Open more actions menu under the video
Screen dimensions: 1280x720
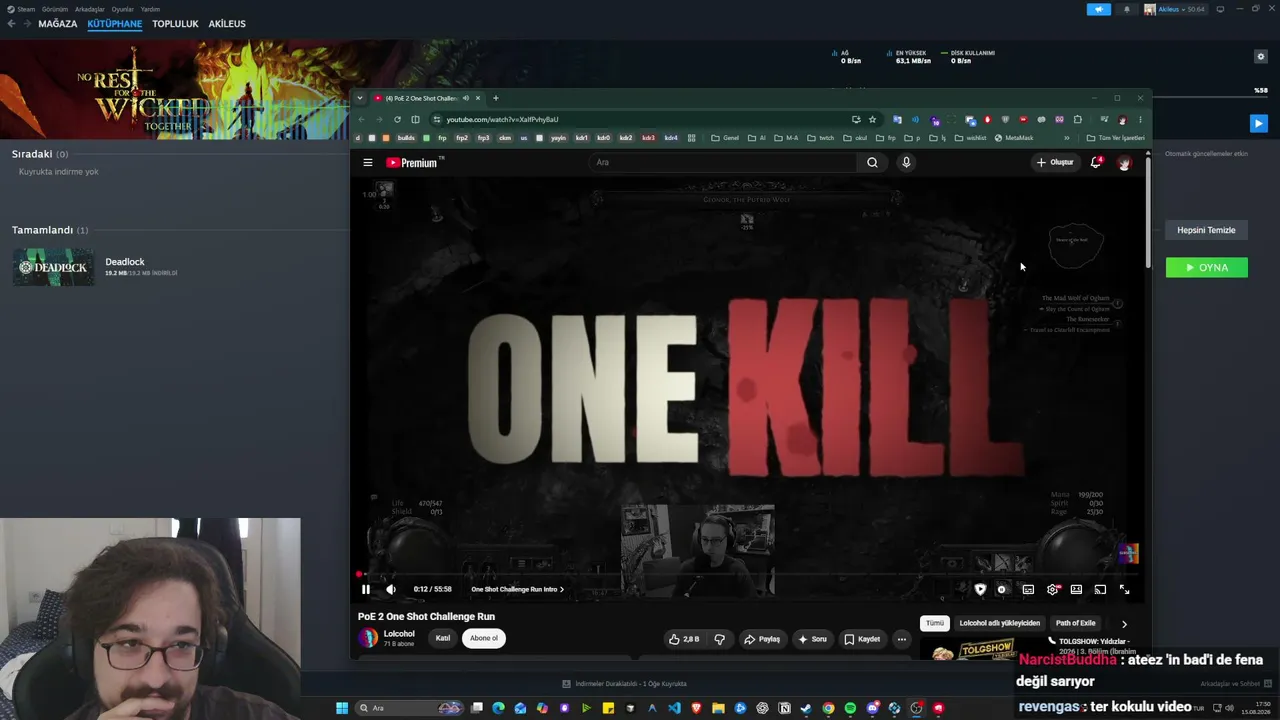click(x=901, y=639)
